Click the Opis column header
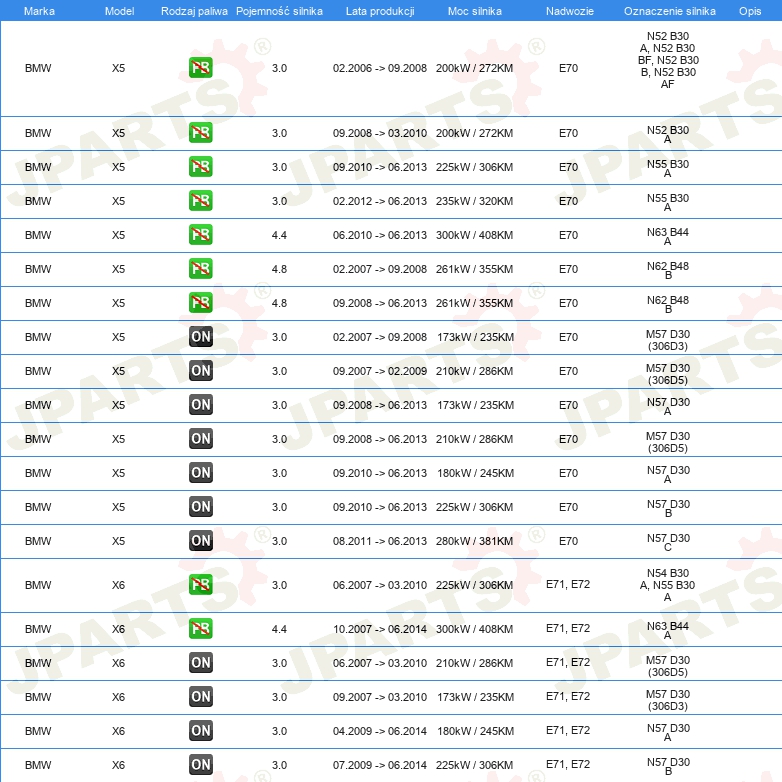 750,11
